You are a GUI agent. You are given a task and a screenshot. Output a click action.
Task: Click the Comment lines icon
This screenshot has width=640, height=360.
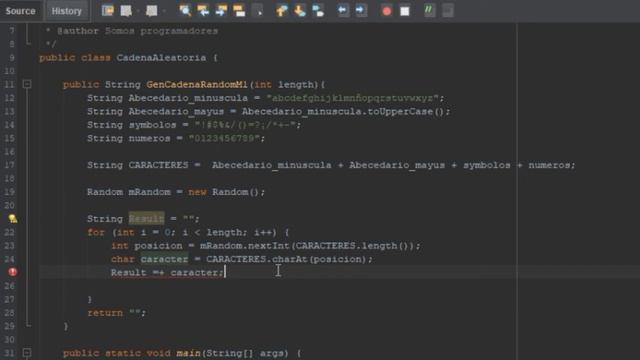coord(429,11)
